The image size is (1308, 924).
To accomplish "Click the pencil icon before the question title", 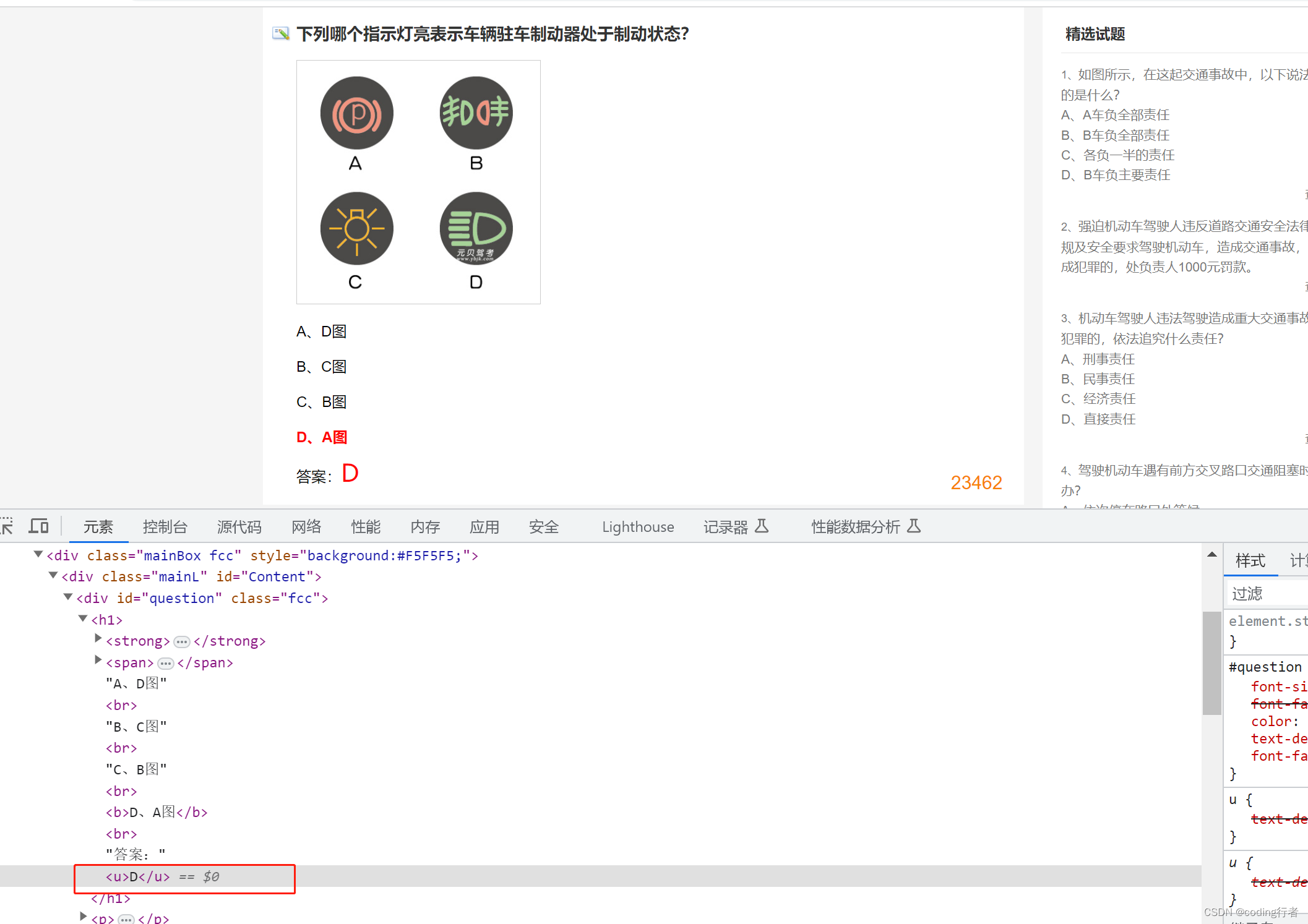I will [x=281, y=34].
